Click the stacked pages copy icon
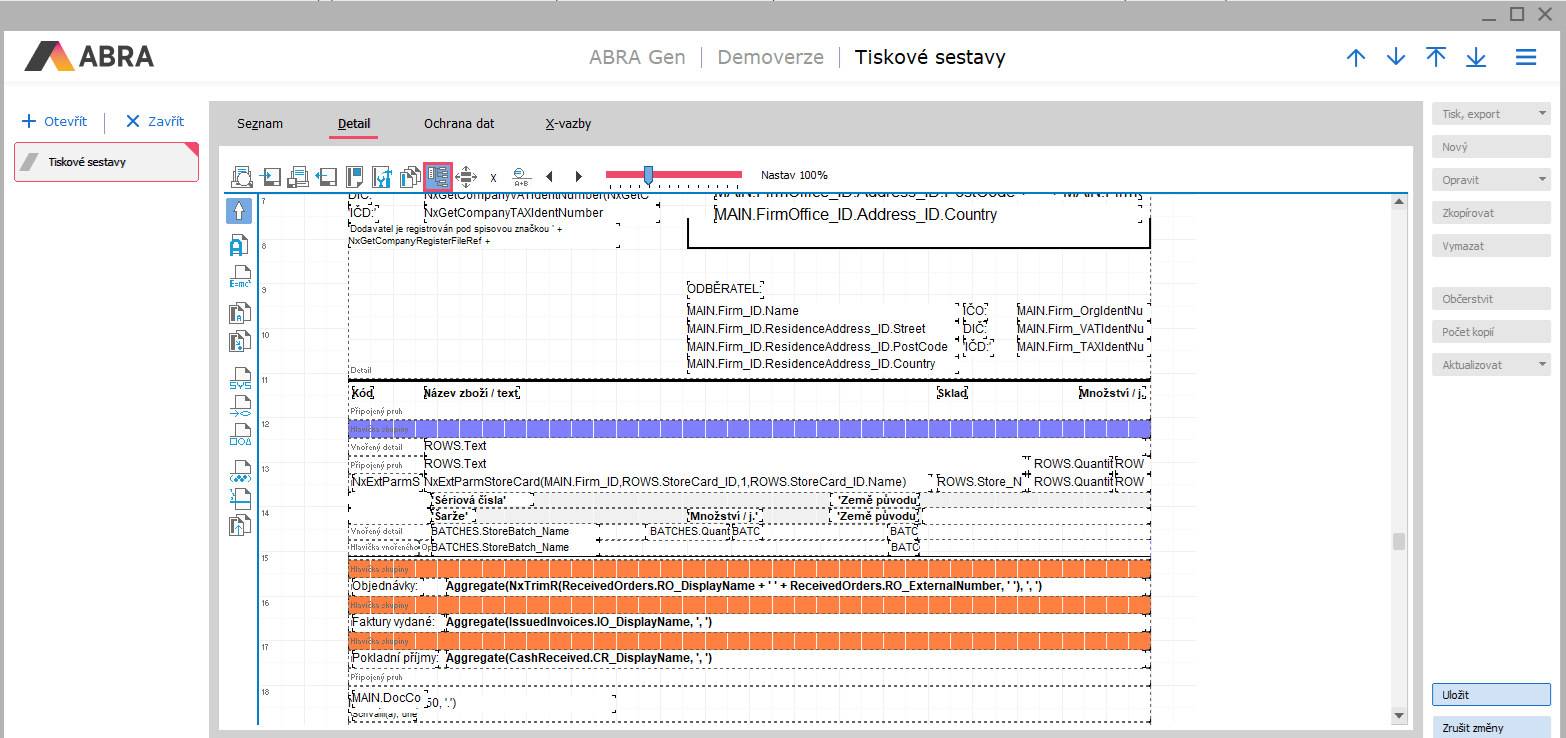 (409, 177)
